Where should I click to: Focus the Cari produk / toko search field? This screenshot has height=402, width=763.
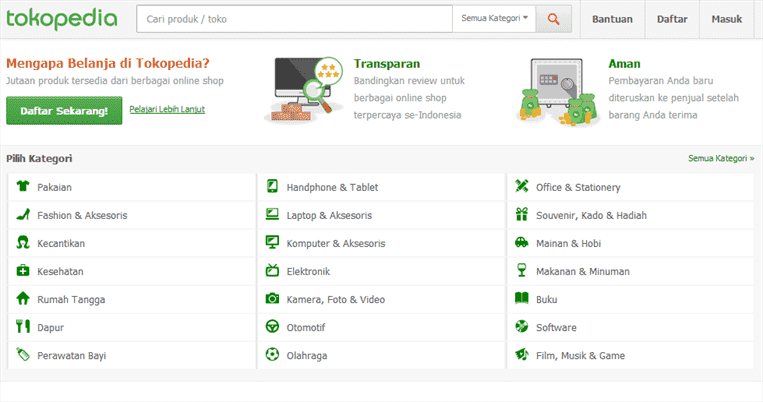pyautogui.click(x=295, y=19)
